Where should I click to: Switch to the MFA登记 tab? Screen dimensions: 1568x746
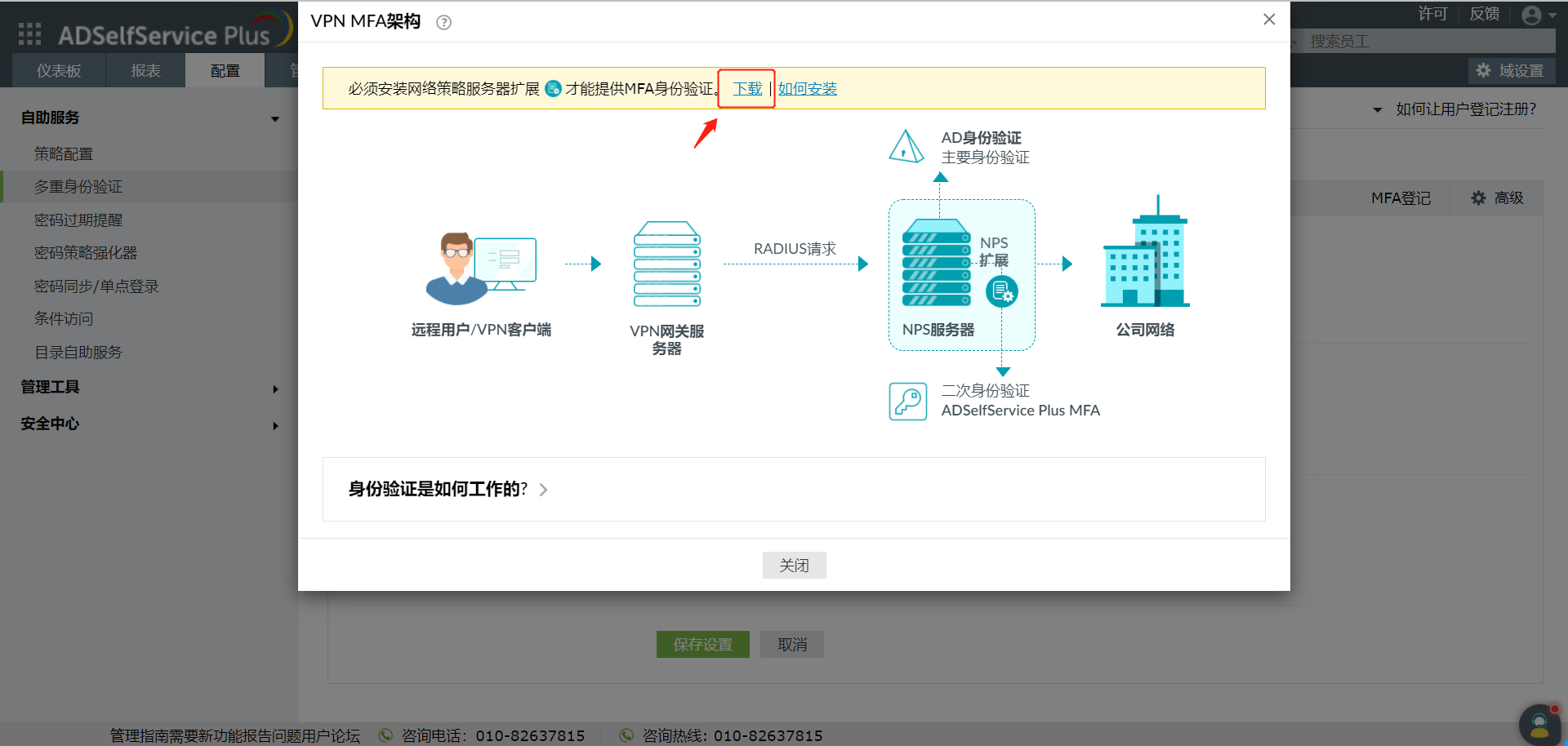click(1401, 198)
